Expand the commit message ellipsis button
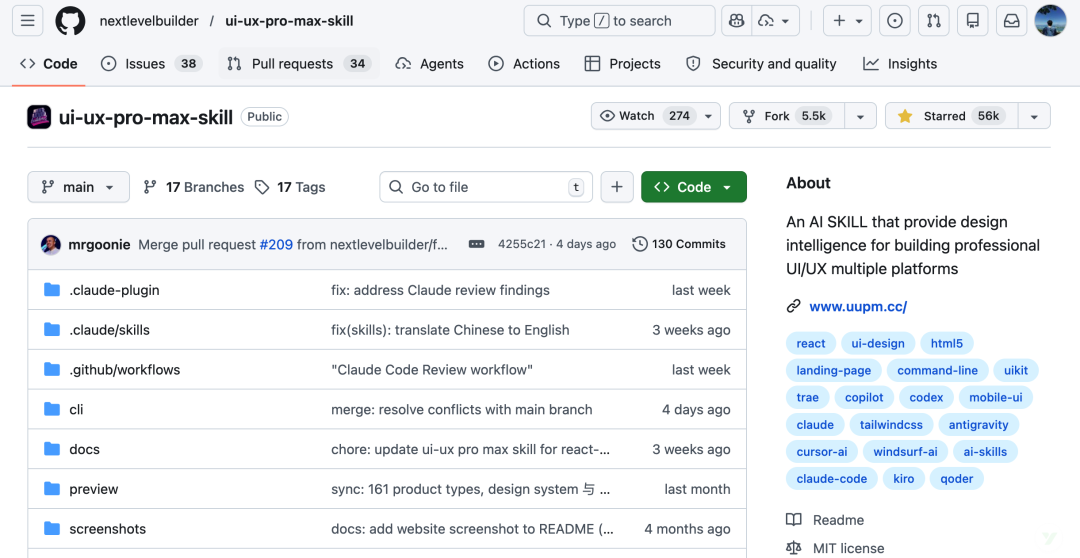Screen dimensions: 1080x558 pyautogui.click(x=476, y=244)
